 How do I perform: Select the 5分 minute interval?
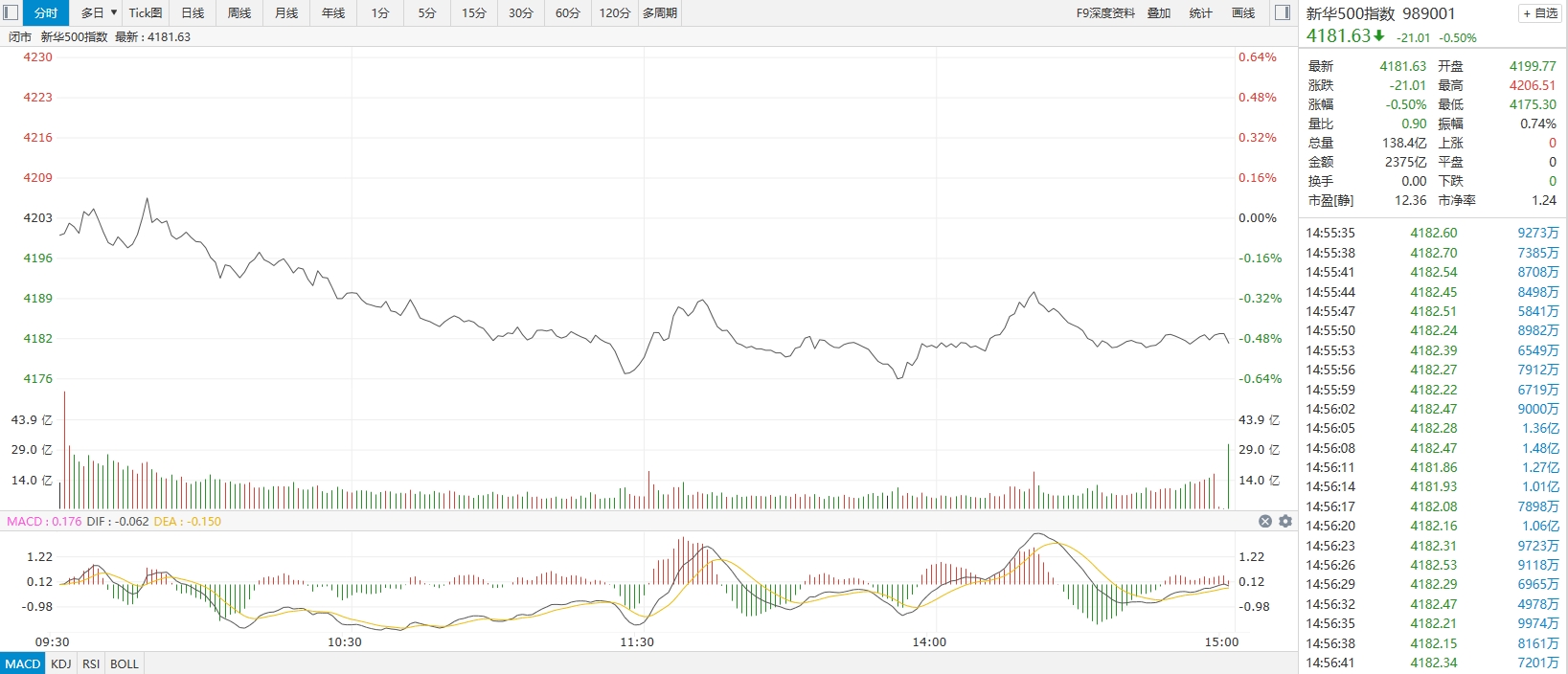click(x=427, y=12)
